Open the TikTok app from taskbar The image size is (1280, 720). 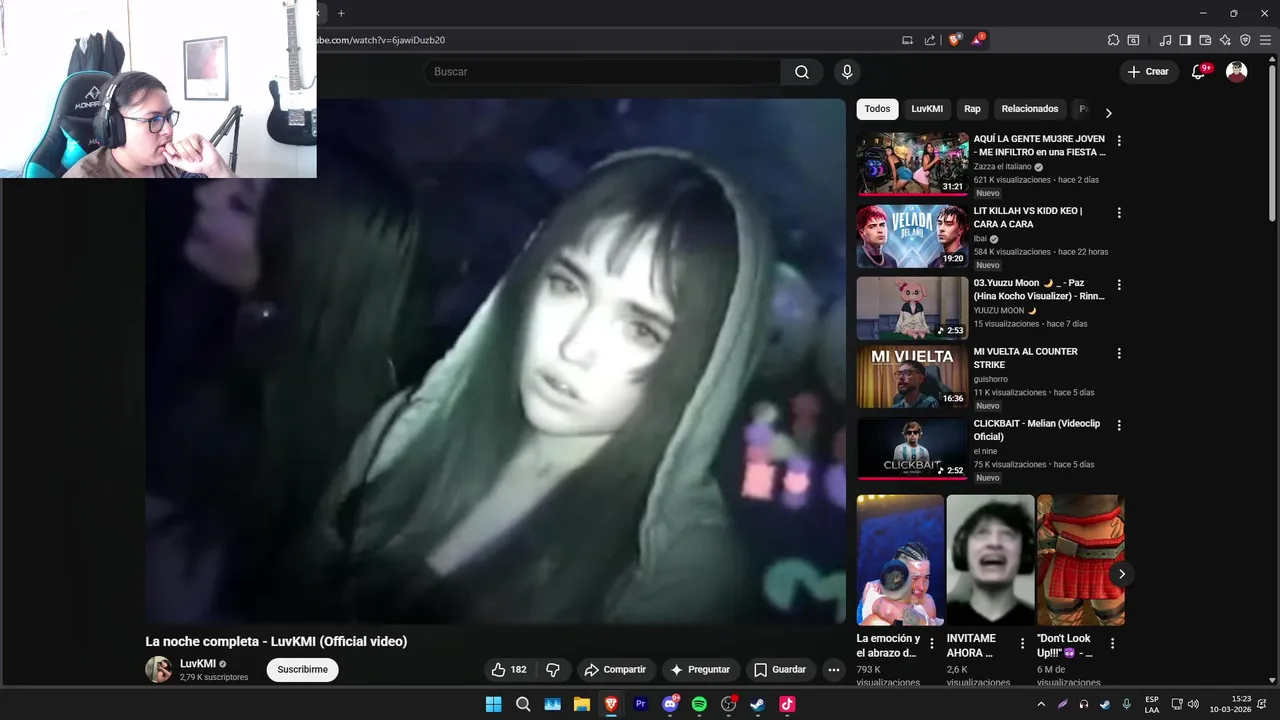[787, 704]
